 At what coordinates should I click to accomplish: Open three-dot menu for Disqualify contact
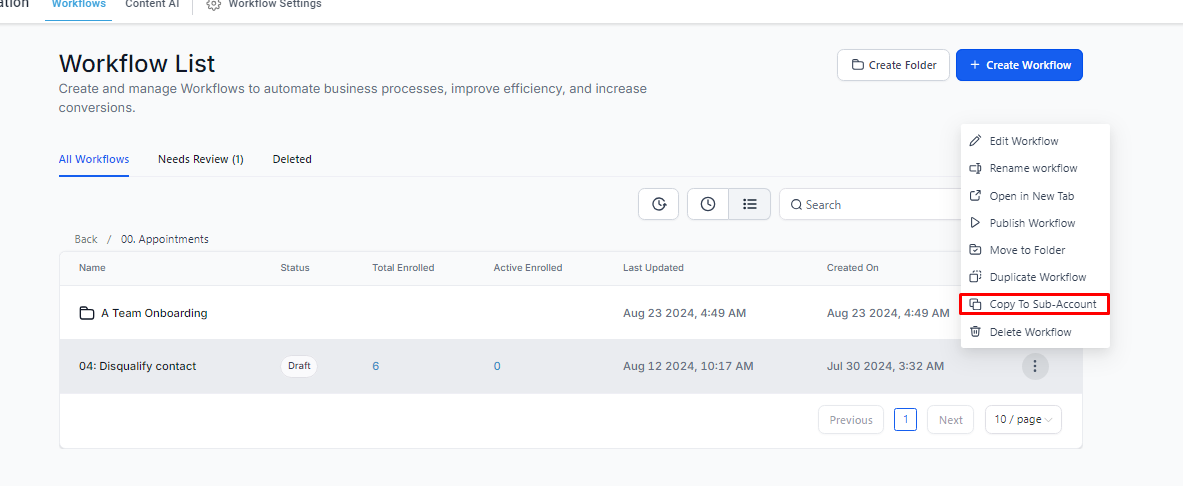[1035, 366]
